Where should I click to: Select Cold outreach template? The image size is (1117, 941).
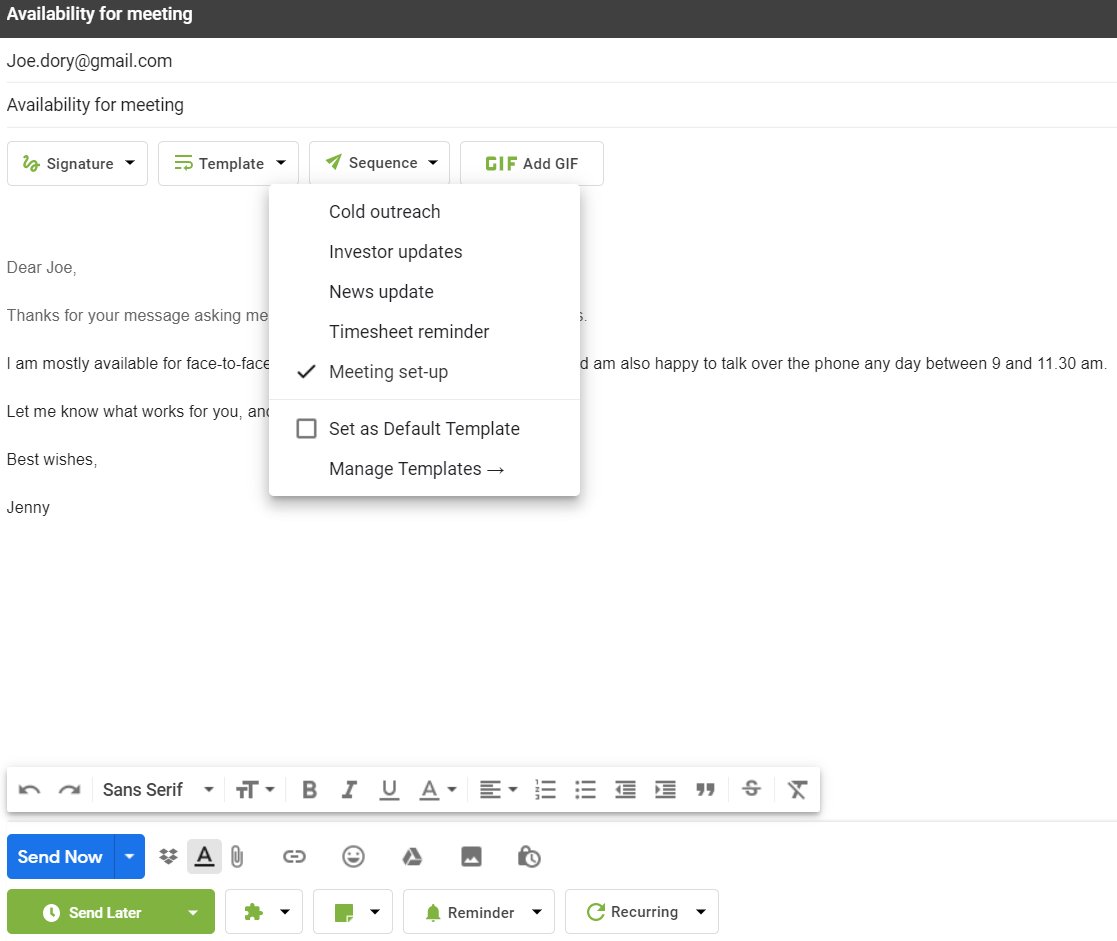pos(425,212)
